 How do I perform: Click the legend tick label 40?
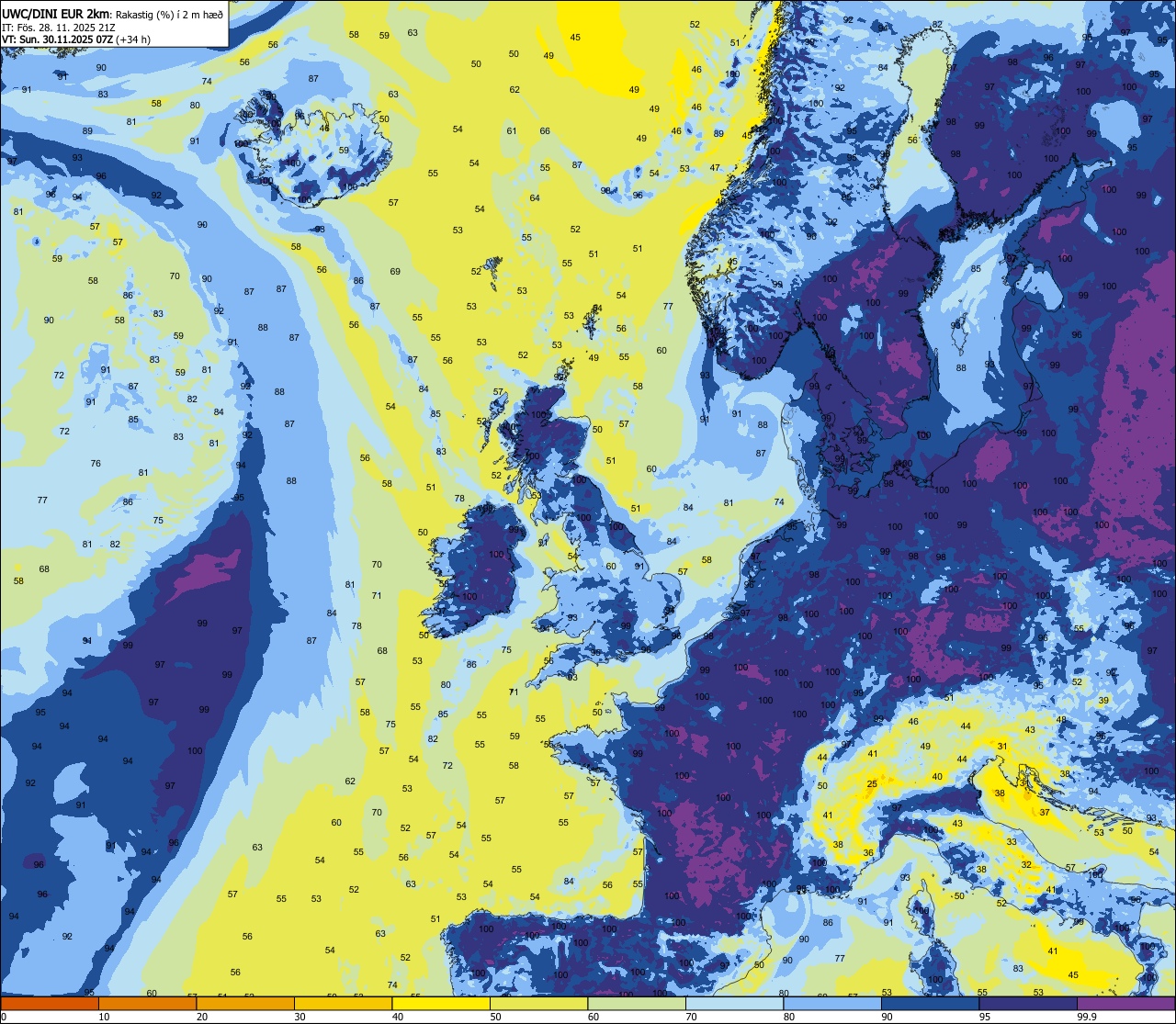pyautogui.click(x=398, y=1017)
